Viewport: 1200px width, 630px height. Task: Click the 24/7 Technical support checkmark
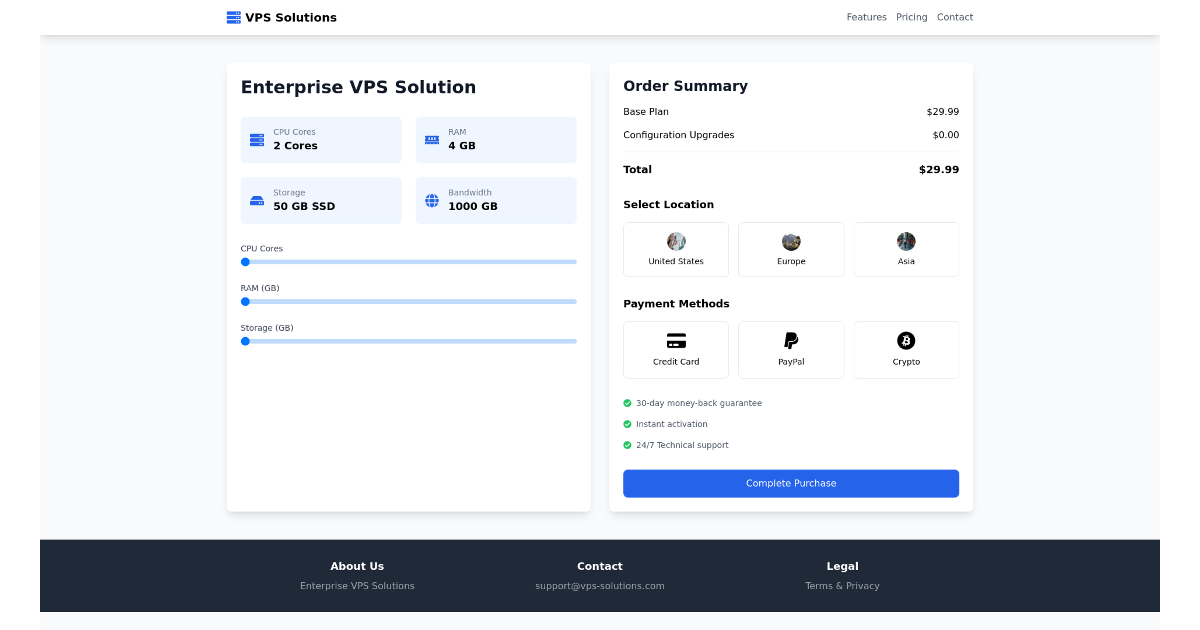click(628, 445)
